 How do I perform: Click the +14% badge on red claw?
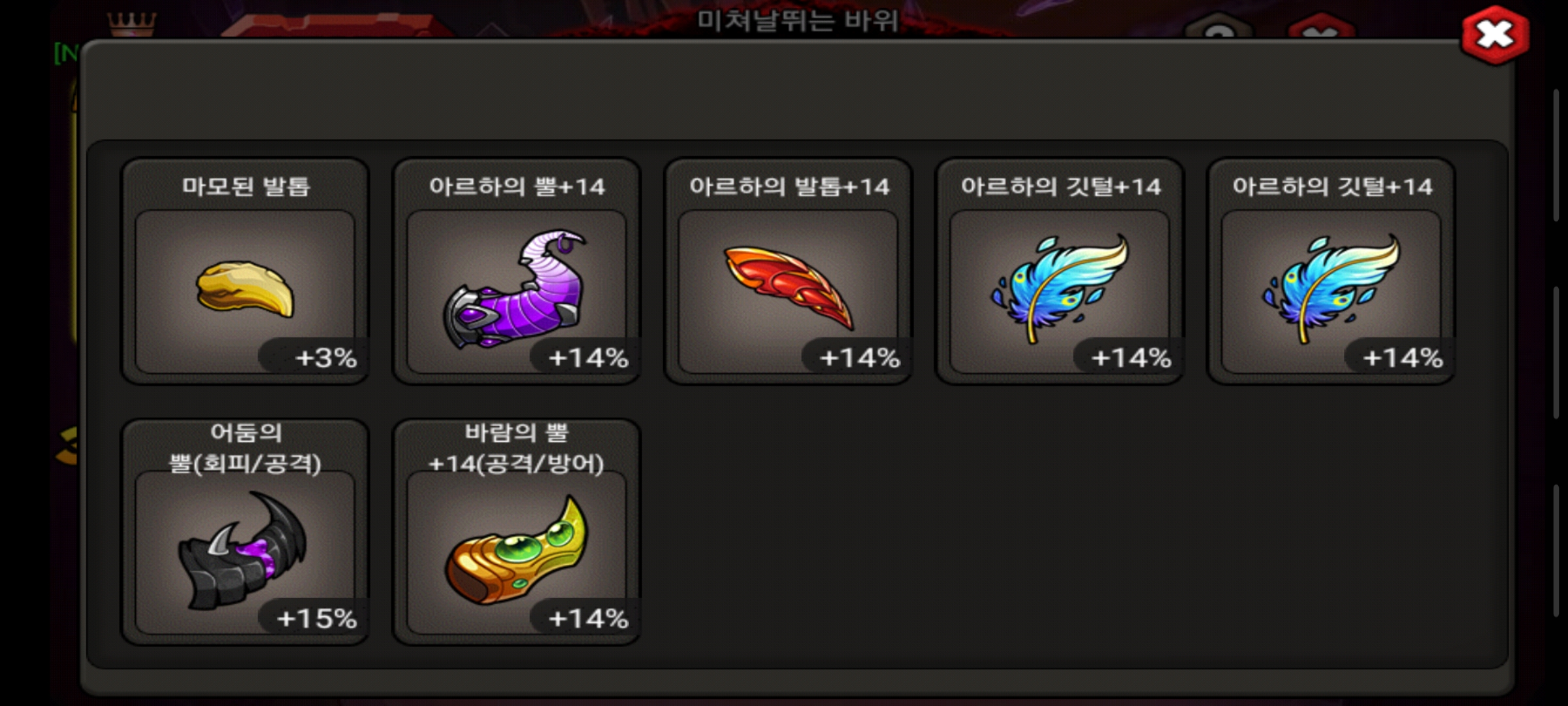pyautogui.click(x=858, y=358)
